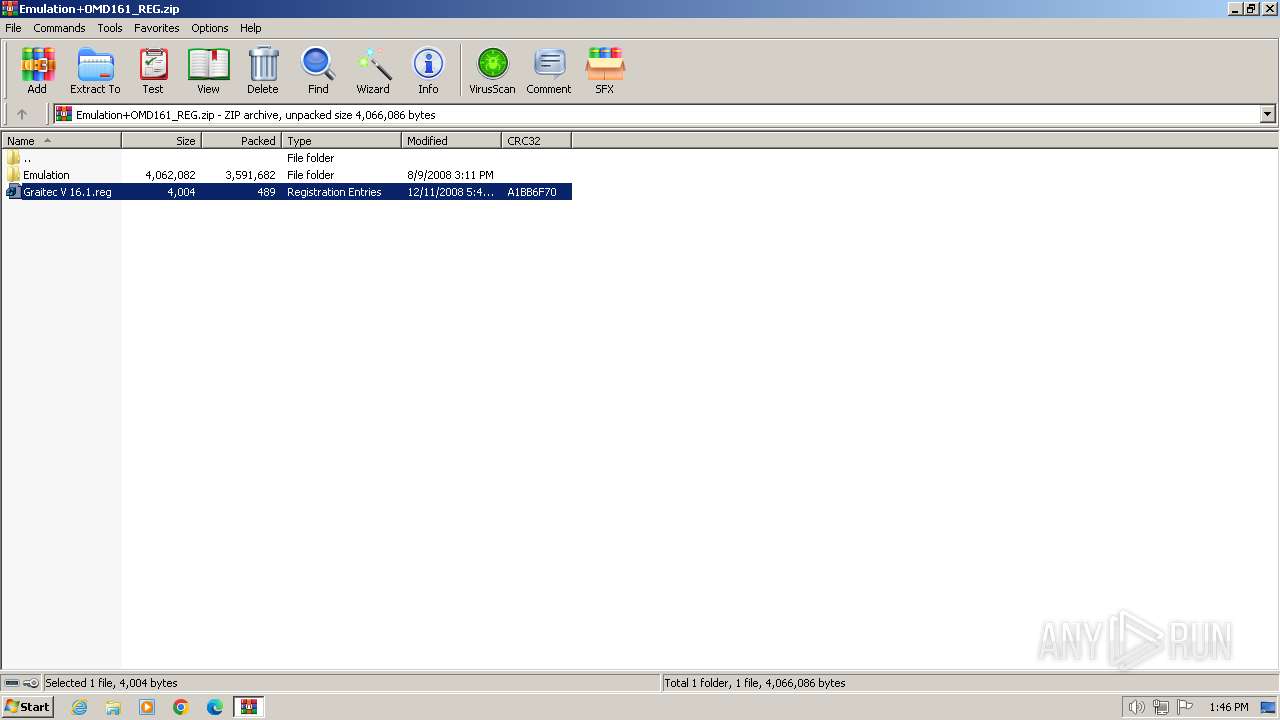
Task: Open File Explorer from taskbar
Action: coord(113,707)
